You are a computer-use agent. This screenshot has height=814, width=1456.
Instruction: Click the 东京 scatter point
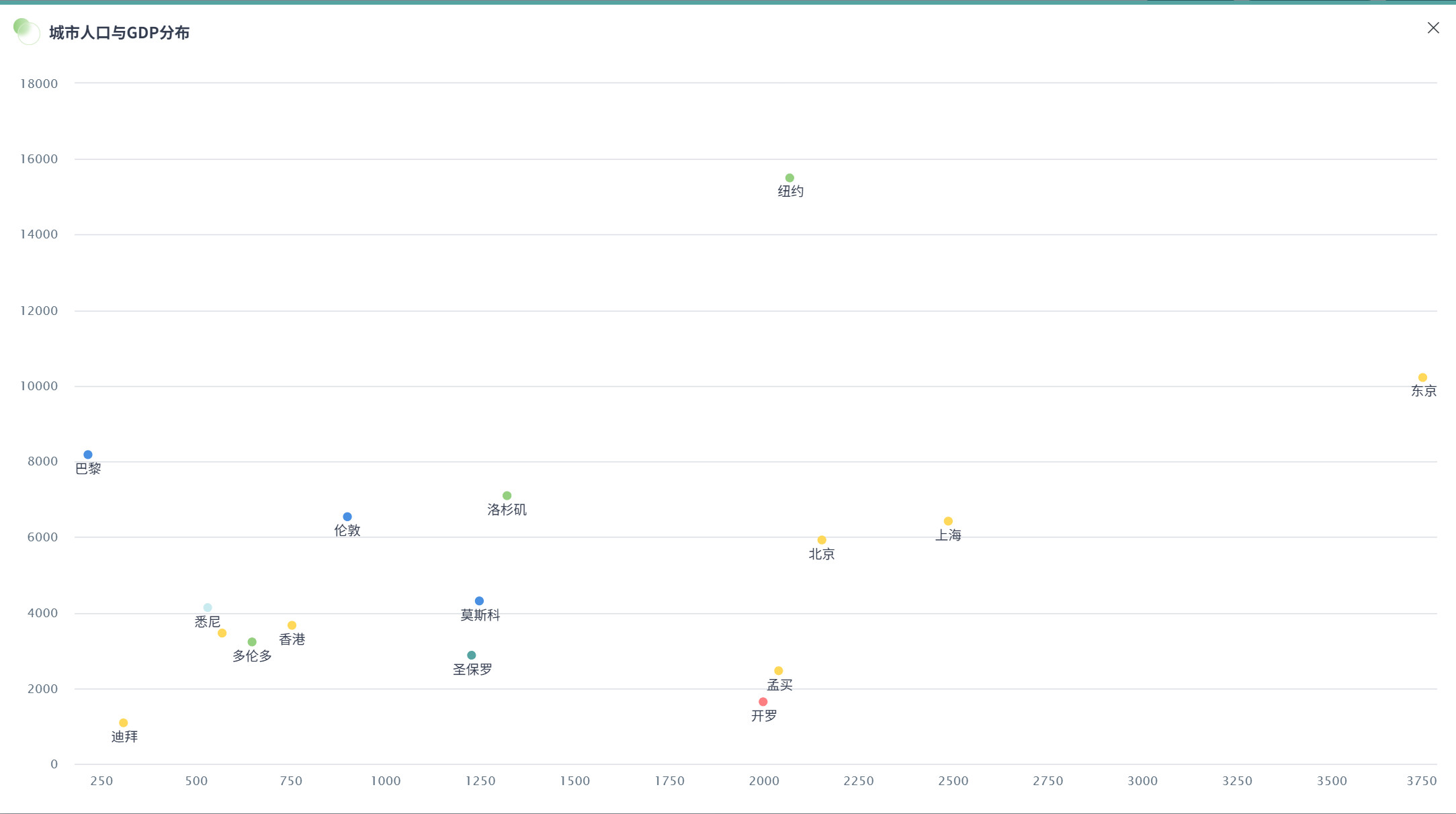[1422, 377]
